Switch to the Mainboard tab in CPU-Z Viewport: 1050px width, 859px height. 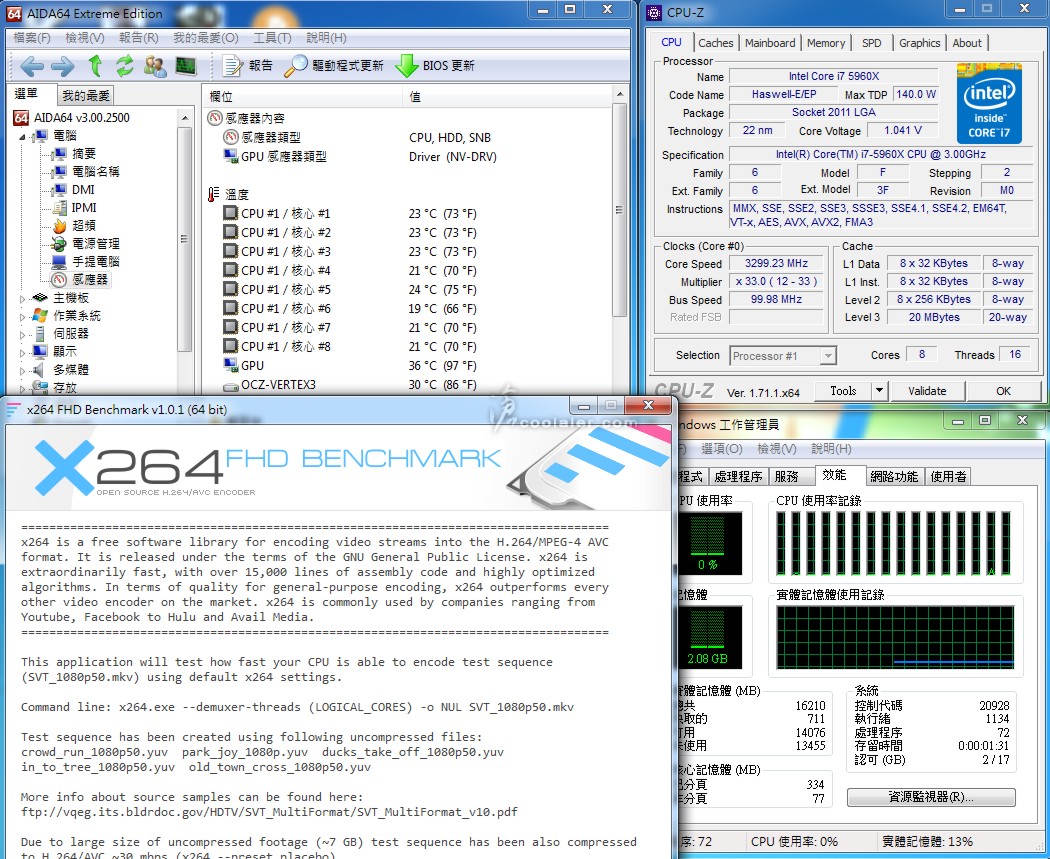tap(770, 43)
